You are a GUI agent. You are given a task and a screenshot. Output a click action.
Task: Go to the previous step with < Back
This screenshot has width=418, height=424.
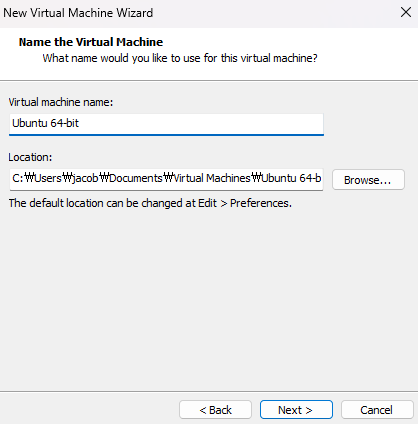pos(215,410)
